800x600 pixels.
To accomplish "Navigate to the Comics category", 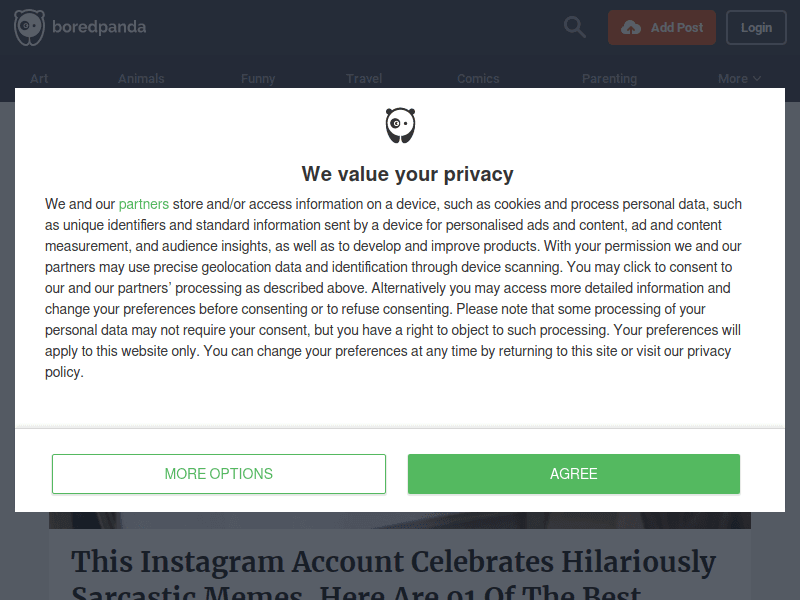I will (x=478, y=79).
